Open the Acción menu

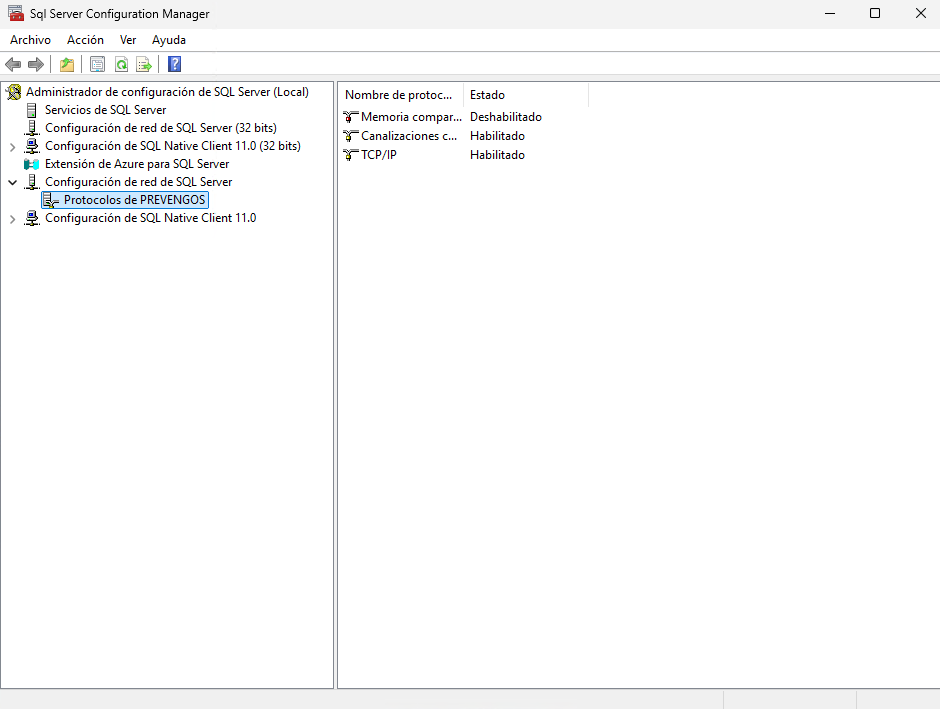click(x=85, y=40)
